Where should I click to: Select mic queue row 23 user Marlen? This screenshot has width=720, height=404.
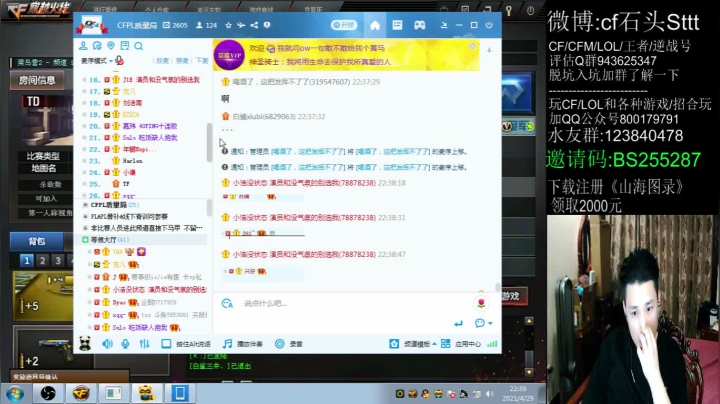tap(143, 161)
